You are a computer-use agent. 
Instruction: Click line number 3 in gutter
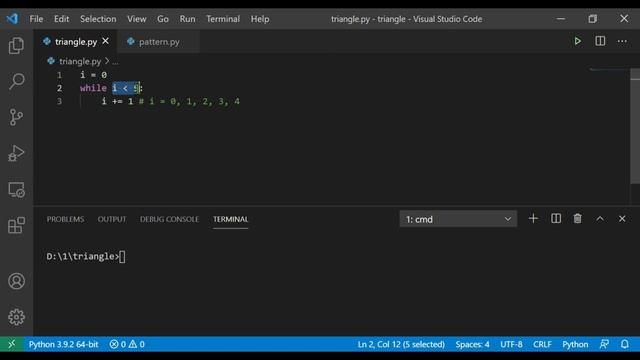click(60, 101)
